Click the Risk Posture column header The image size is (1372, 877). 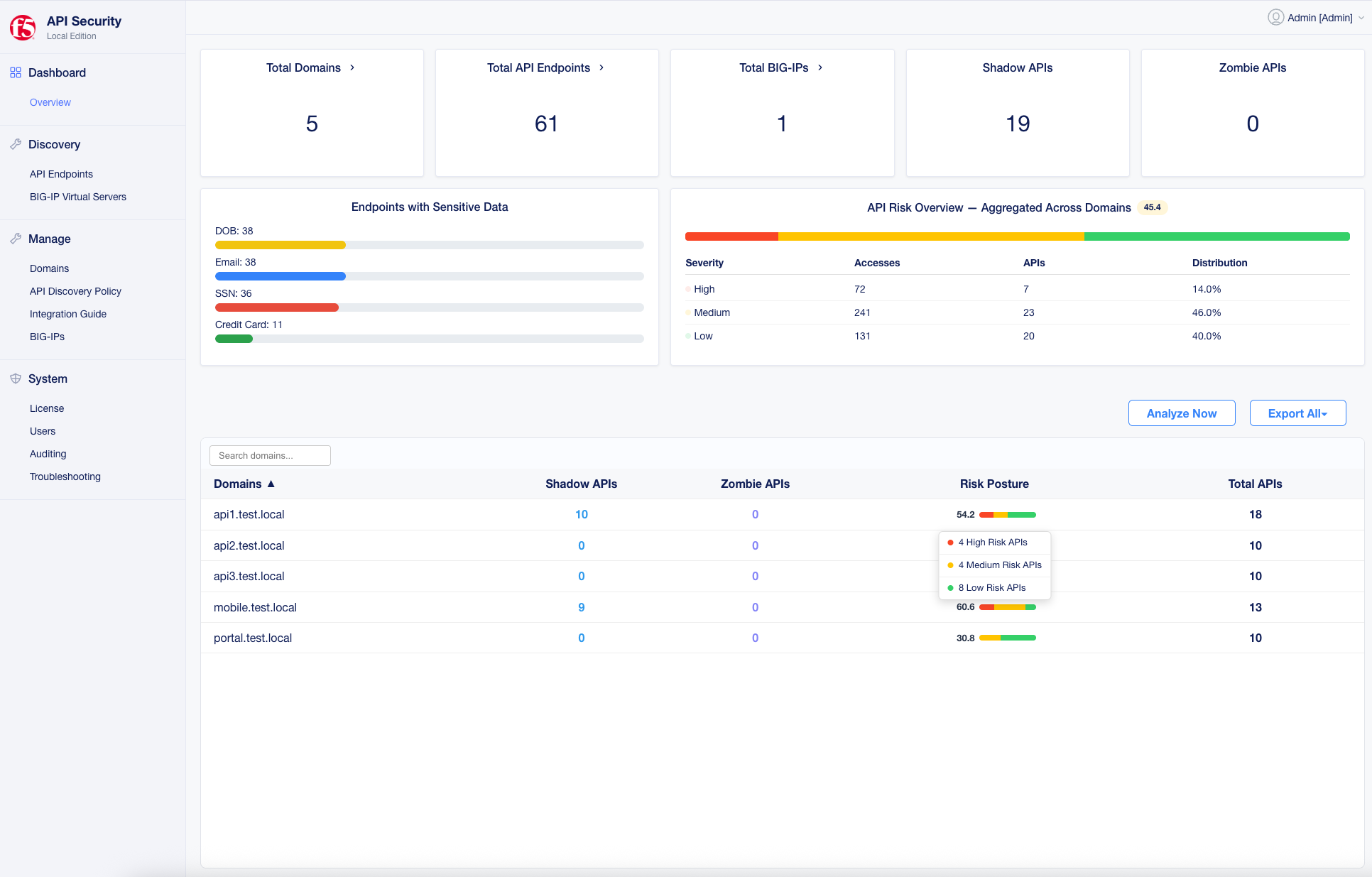[994, 484]
